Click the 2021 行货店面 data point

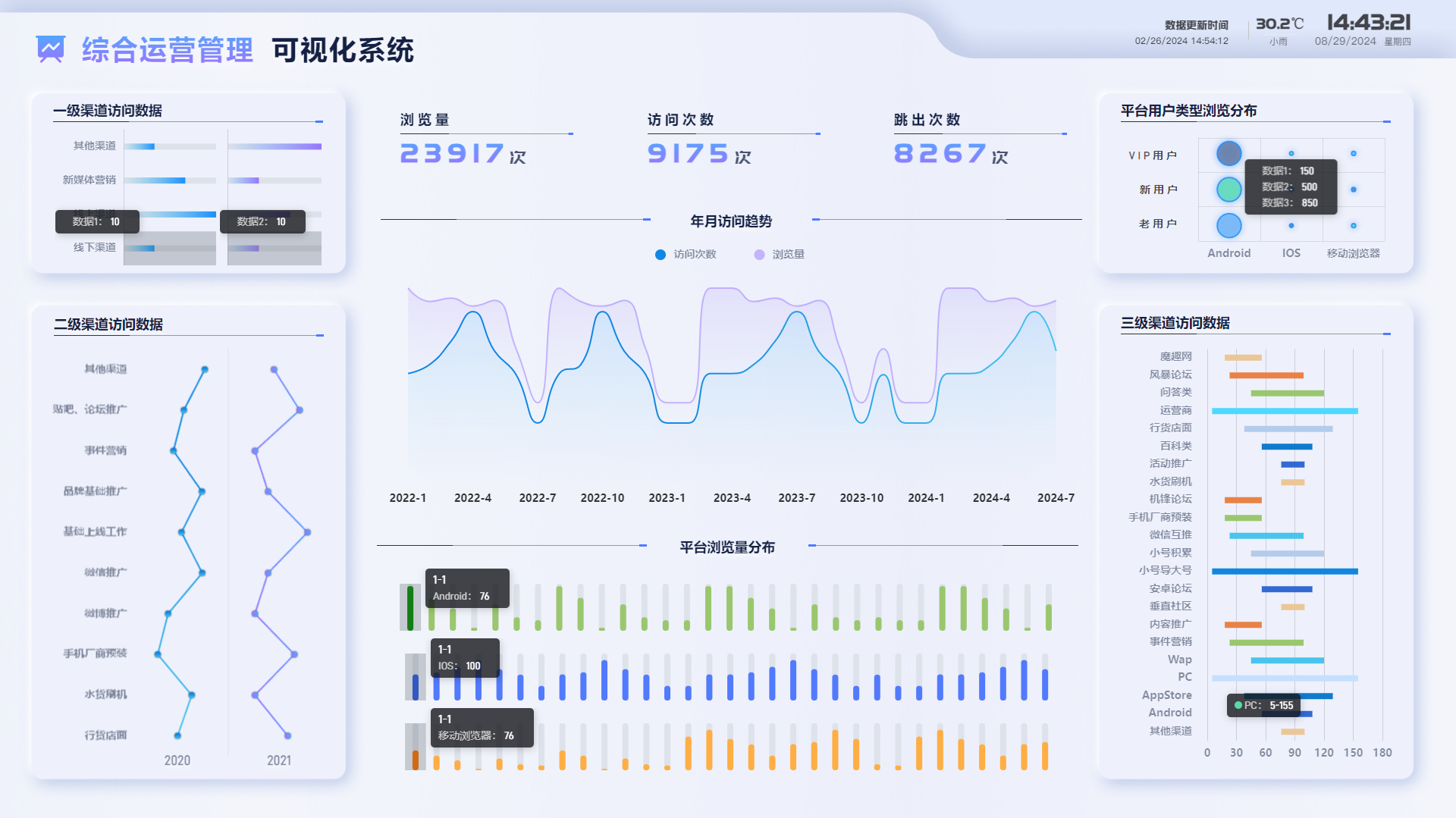[287, 735]
